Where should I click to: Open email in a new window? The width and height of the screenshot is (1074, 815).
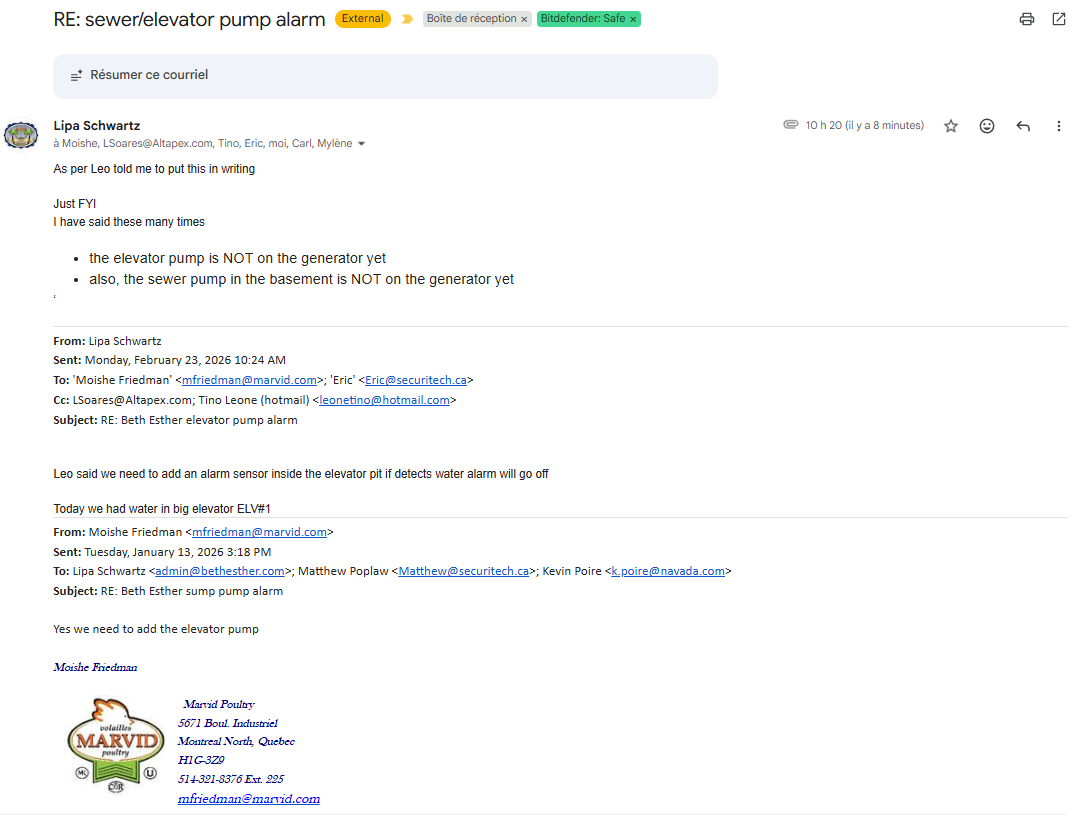point(1058,19)
